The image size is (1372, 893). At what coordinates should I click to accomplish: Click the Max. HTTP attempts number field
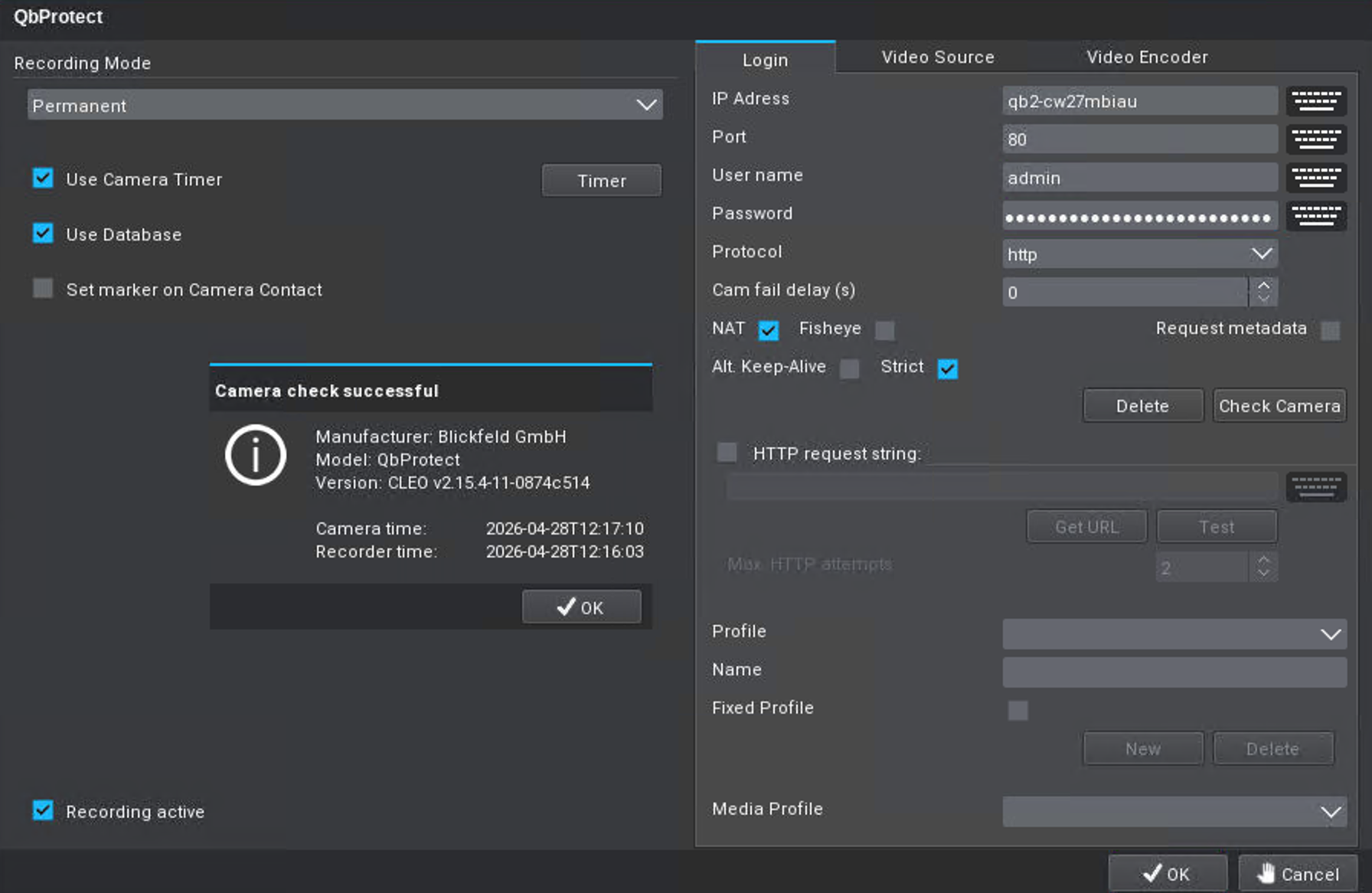1202,567
